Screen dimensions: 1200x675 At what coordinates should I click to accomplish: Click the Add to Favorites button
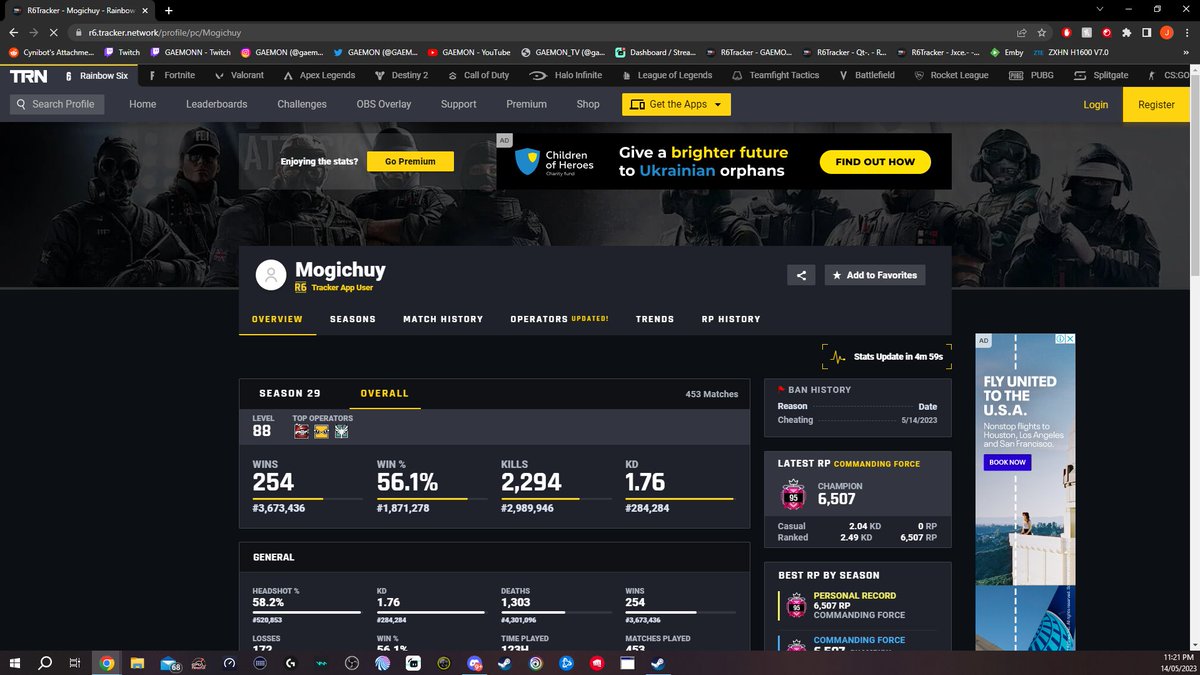click(x=874, y=275)
